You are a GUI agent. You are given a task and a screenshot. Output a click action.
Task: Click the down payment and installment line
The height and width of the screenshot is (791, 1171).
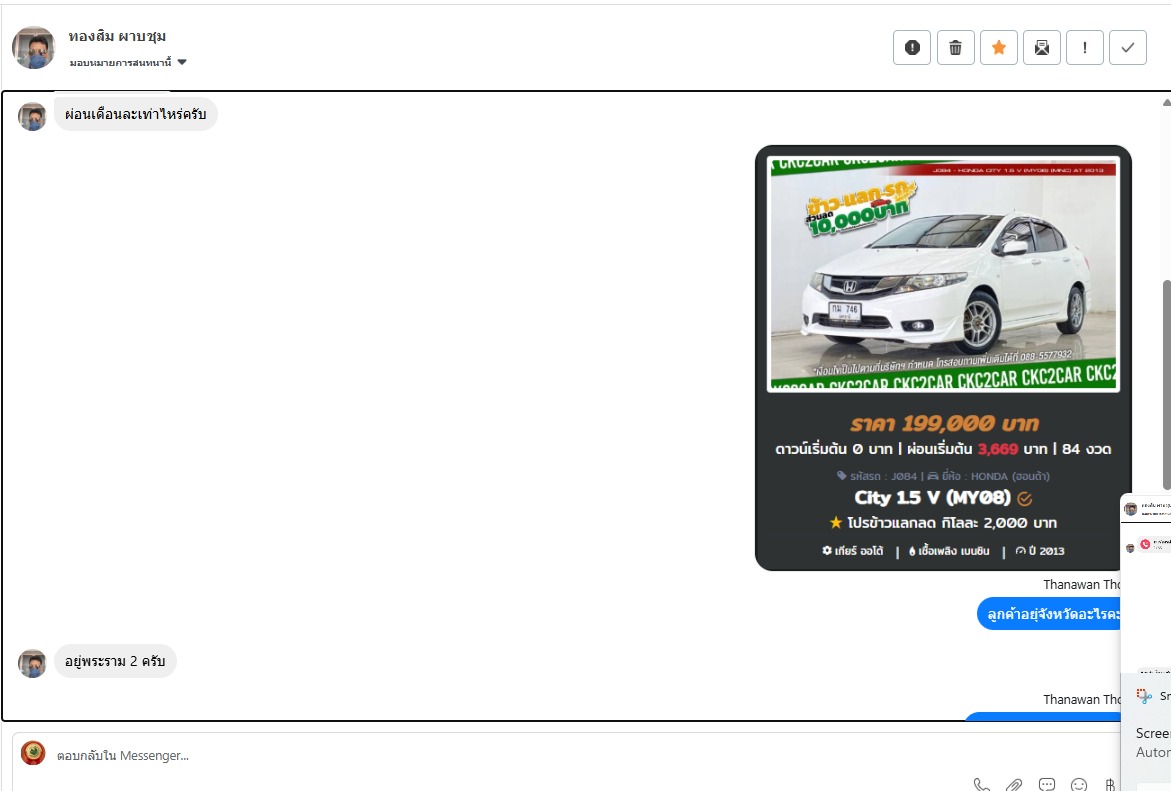click(x=943, y=449)
